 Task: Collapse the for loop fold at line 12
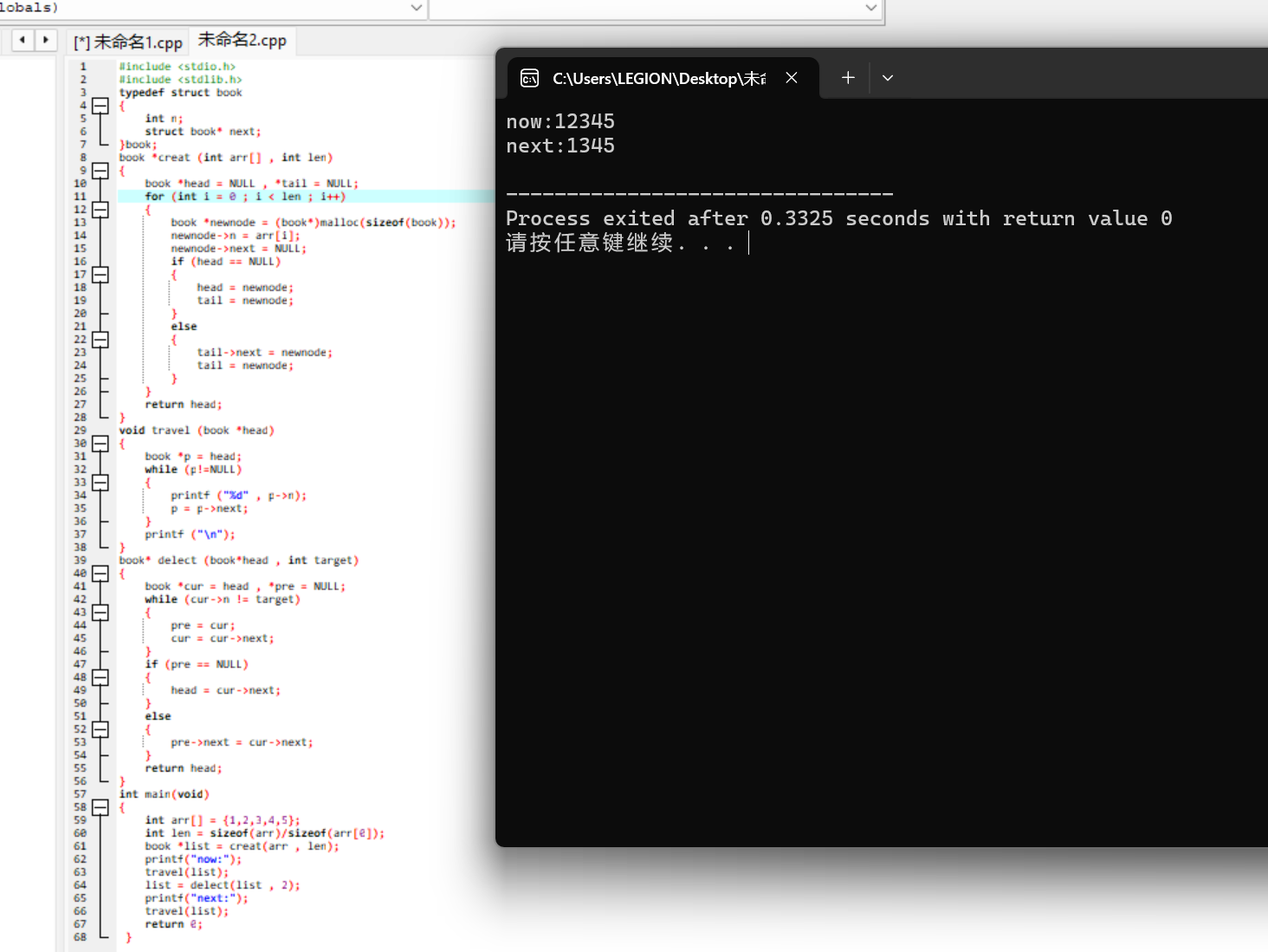[x=100, y=210]
